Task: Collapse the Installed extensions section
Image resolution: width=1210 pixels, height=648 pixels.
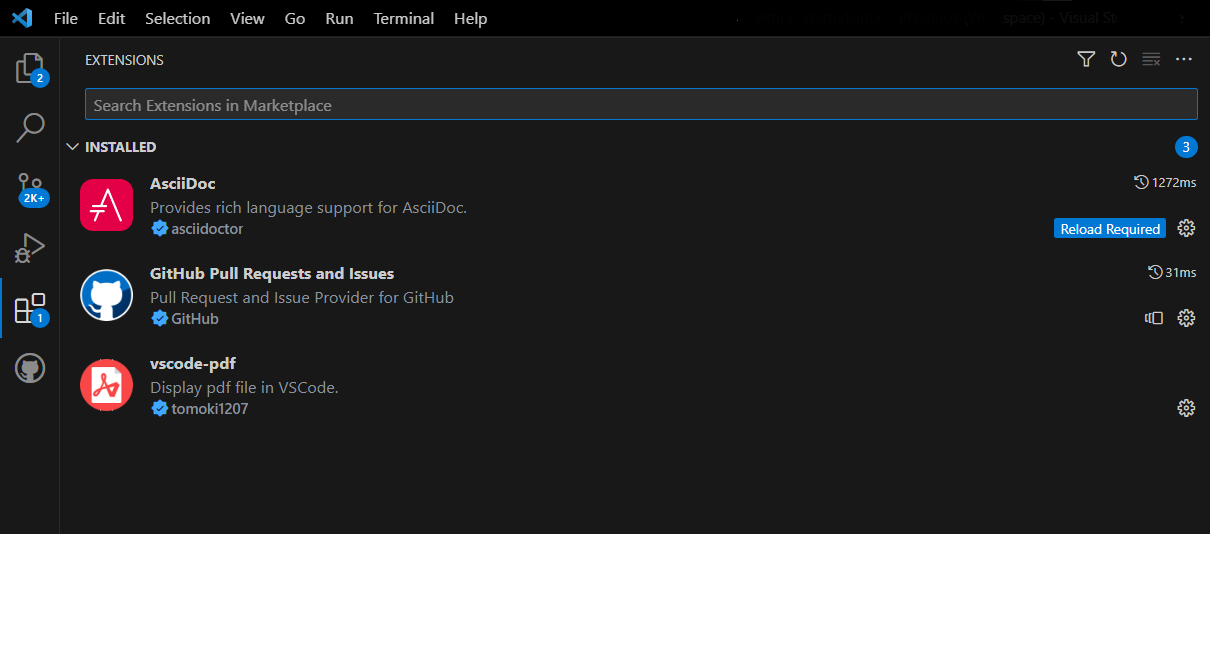Action: tap(72, 147)
